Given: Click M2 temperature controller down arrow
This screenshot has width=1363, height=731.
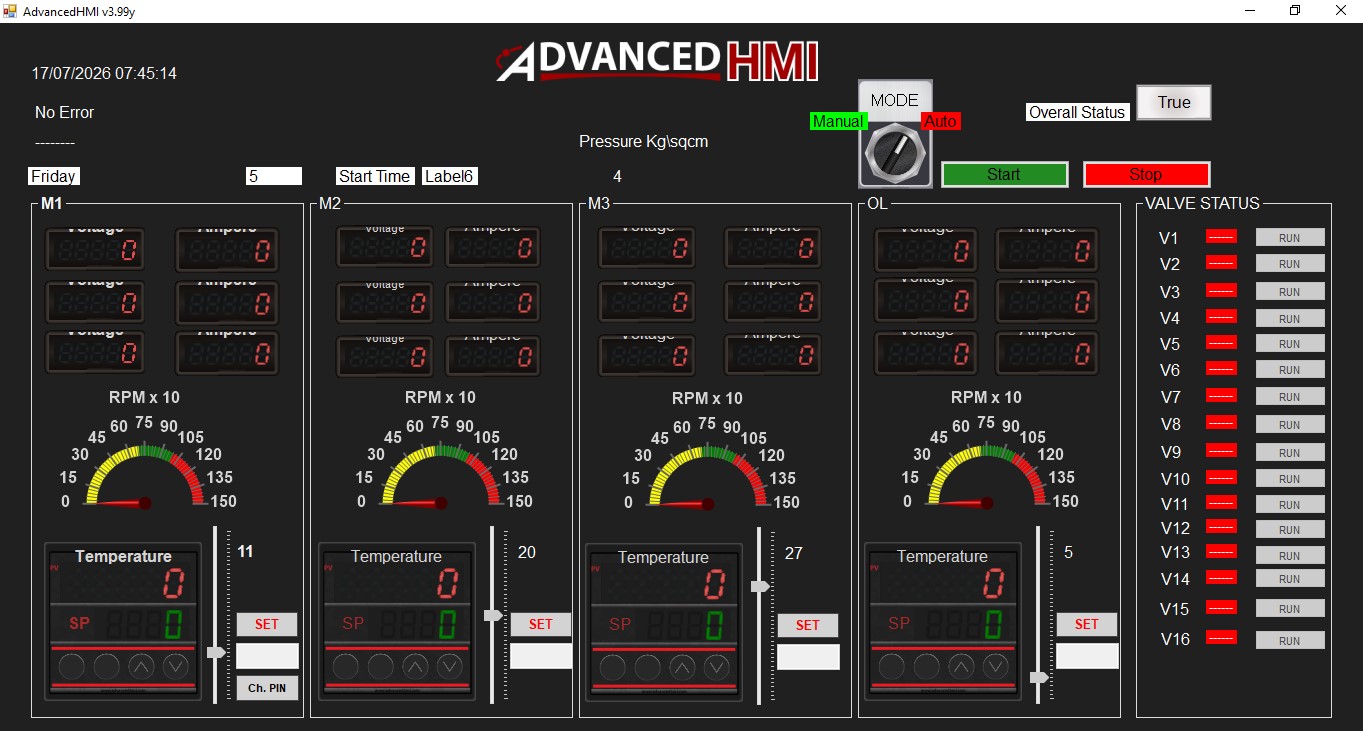Looking at the screenshot, I should tap(450, 666).
